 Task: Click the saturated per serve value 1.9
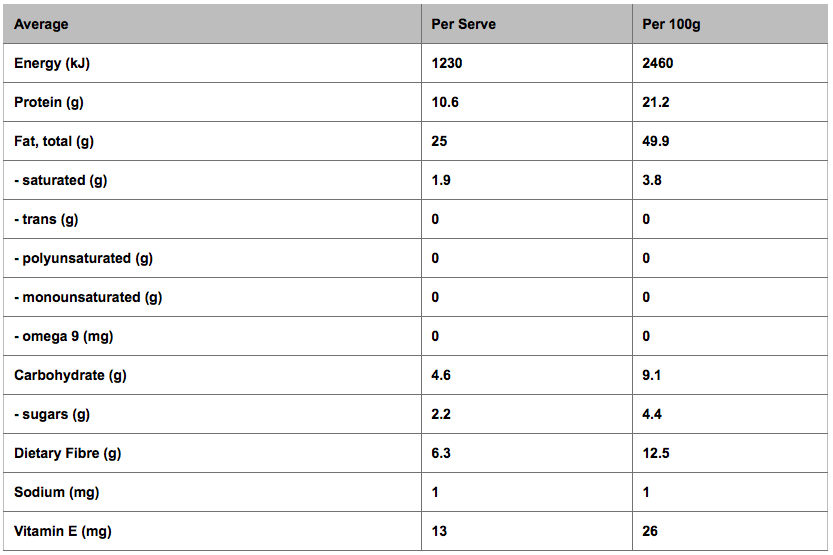(440, 180)
